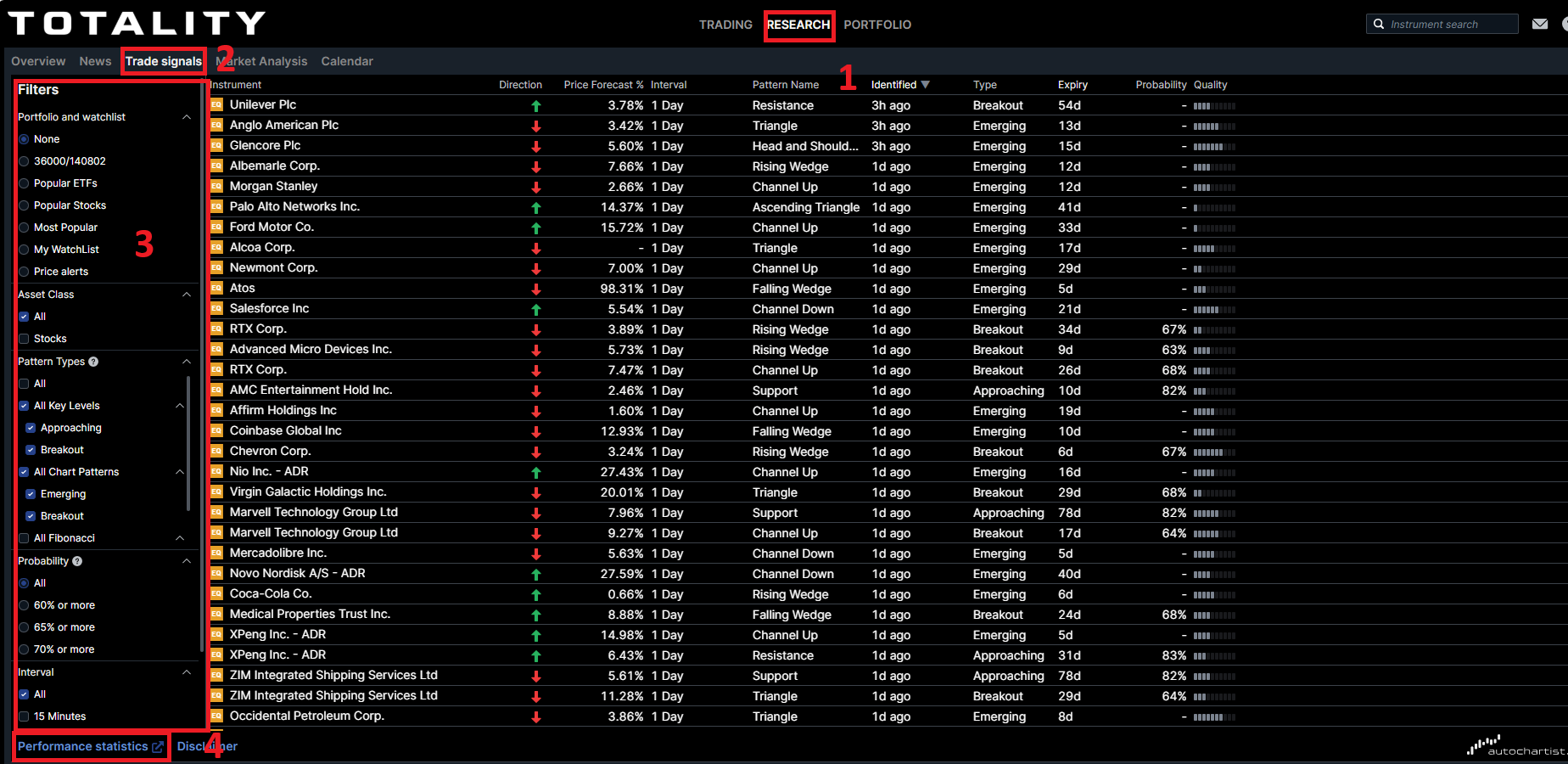The width and height of the screenshot is (1568, 764).
Task: Check the Stocks asset class checkbox
Action: click(x=24, y=339)
